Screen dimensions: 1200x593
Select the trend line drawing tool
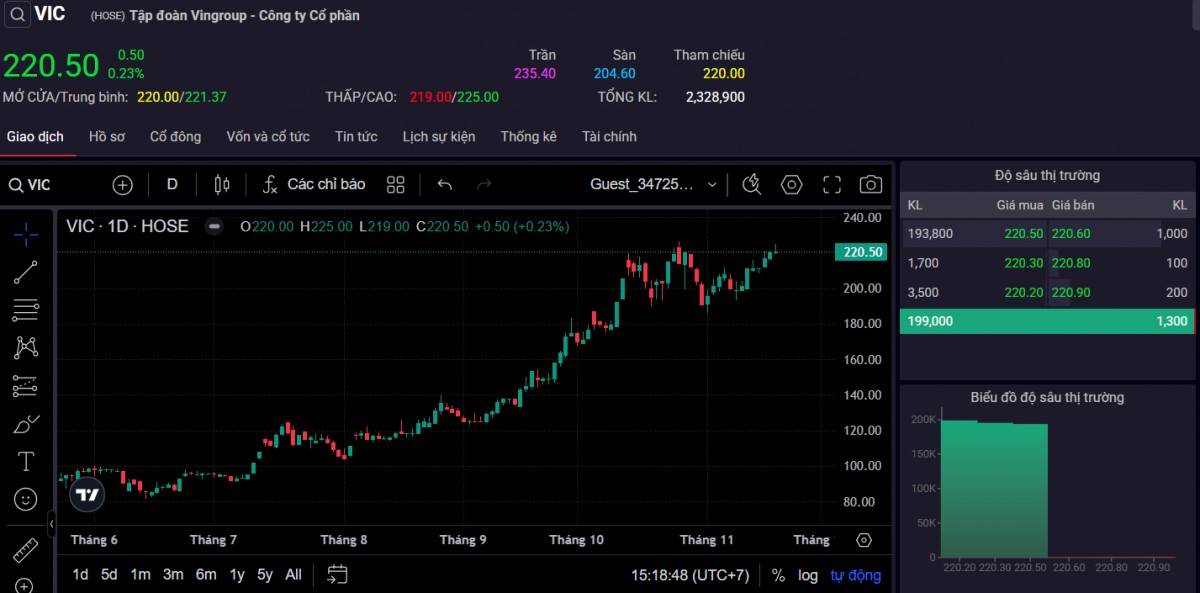(x=26, y=272)
